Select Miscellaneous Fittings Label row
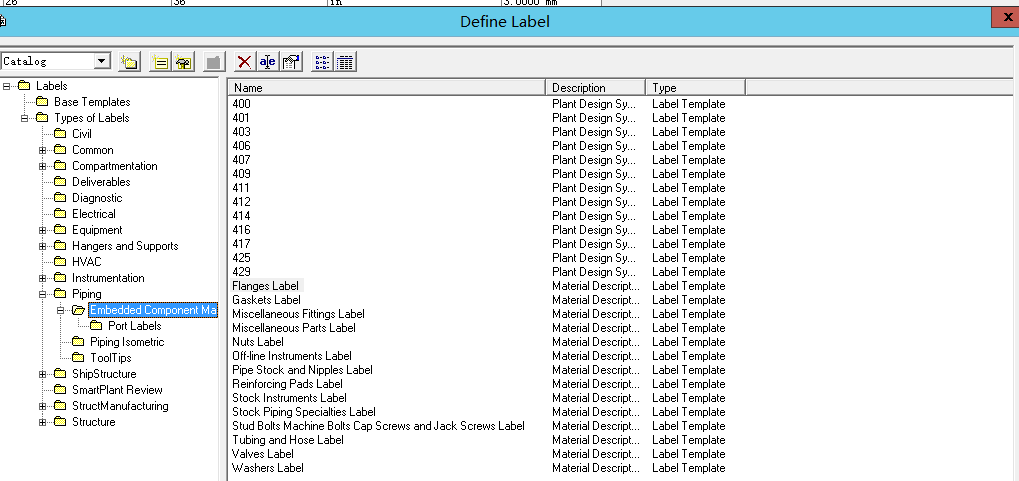This screenshot has width=1019, height=481. point(298,314)
